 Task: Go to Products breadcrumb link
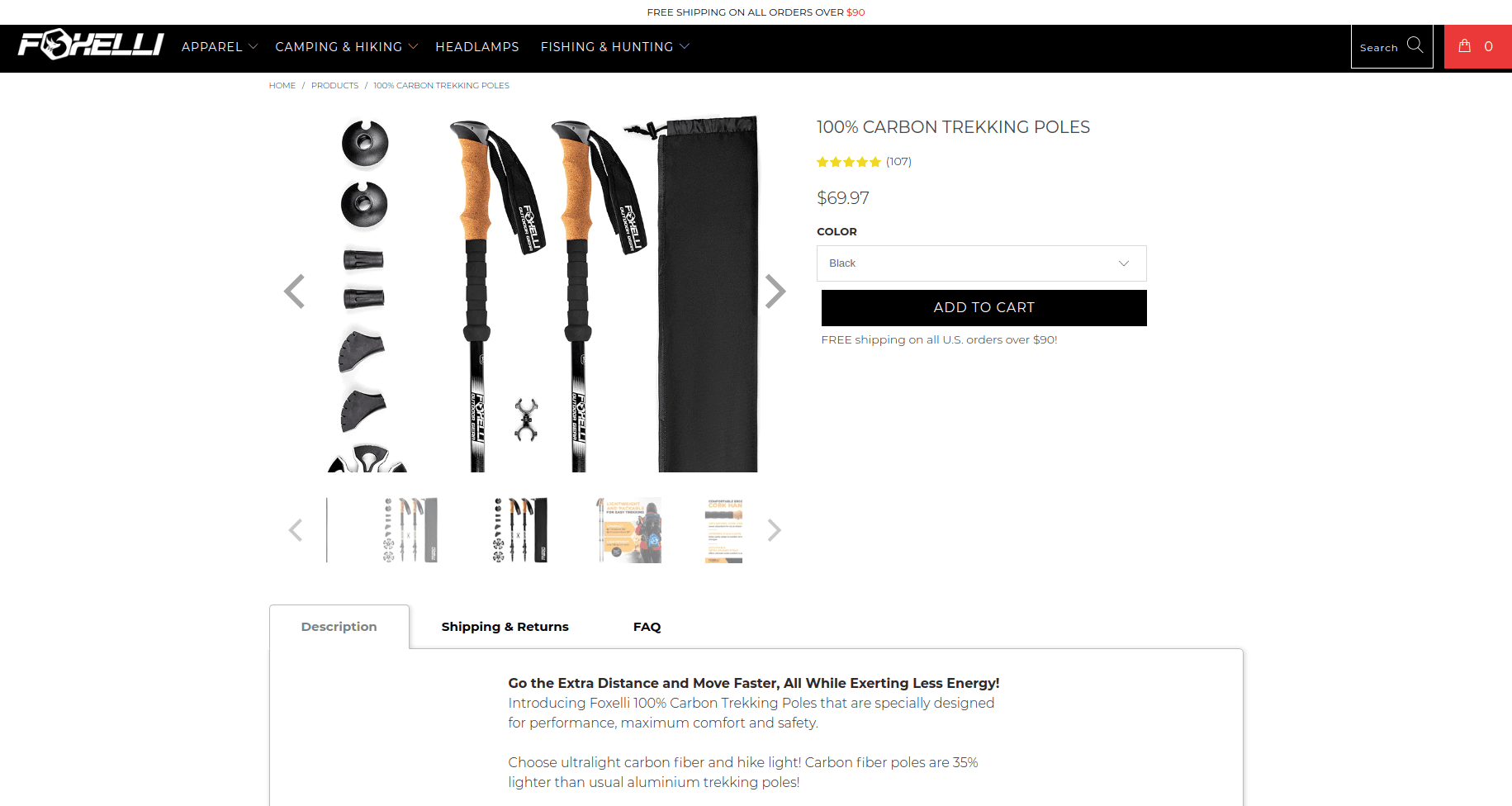coord(334,86)
